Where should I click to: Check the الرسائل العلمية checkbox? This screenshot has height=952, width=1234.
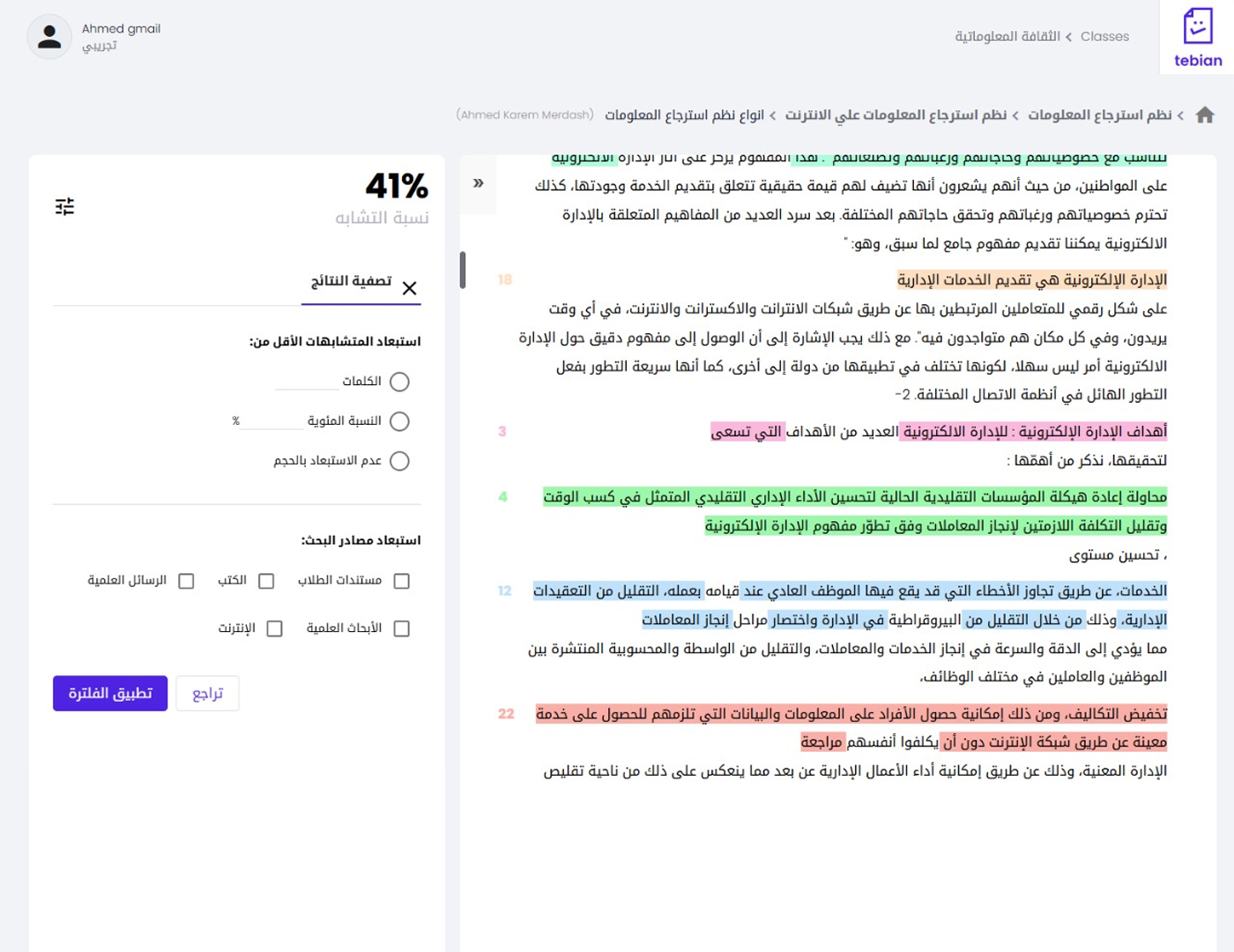coord(186,581)
